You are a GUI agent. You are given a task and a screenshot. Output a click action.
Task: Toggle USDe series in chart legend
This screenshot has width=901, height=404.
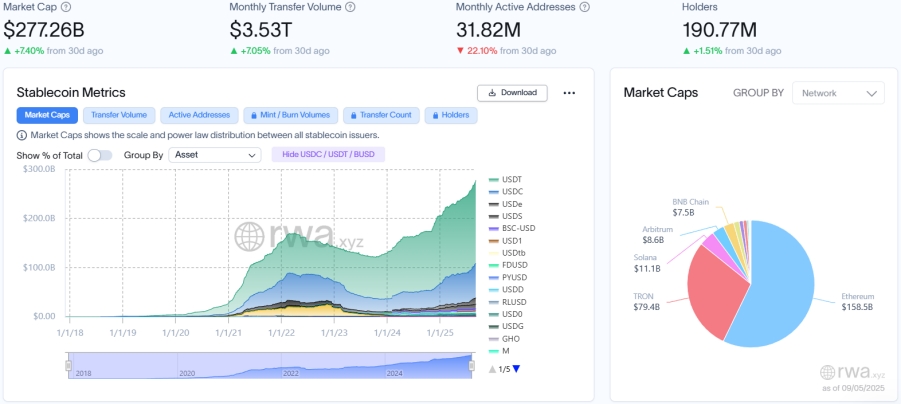pos(506,203)
